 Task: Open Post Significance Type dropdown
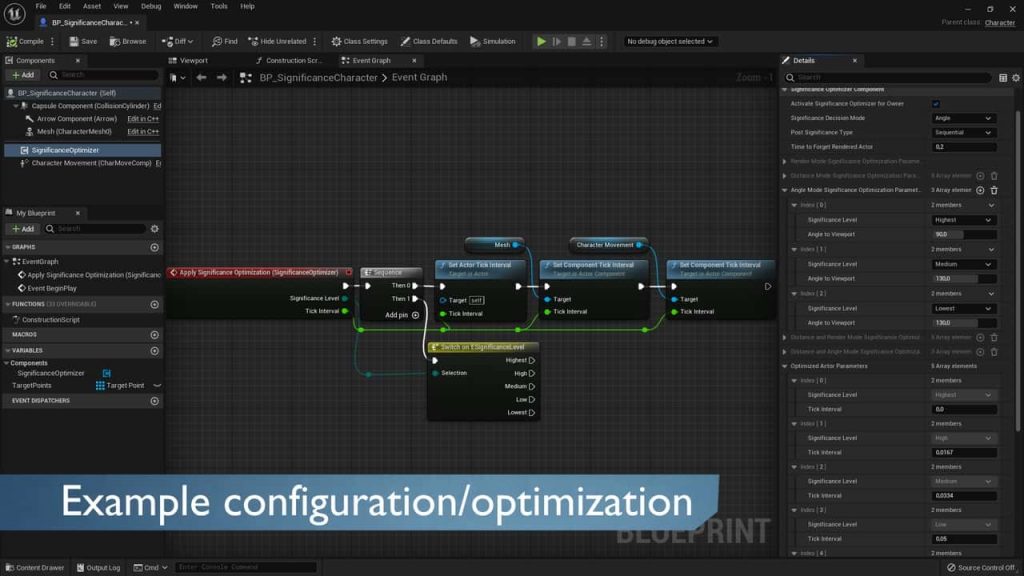[963, 133]
